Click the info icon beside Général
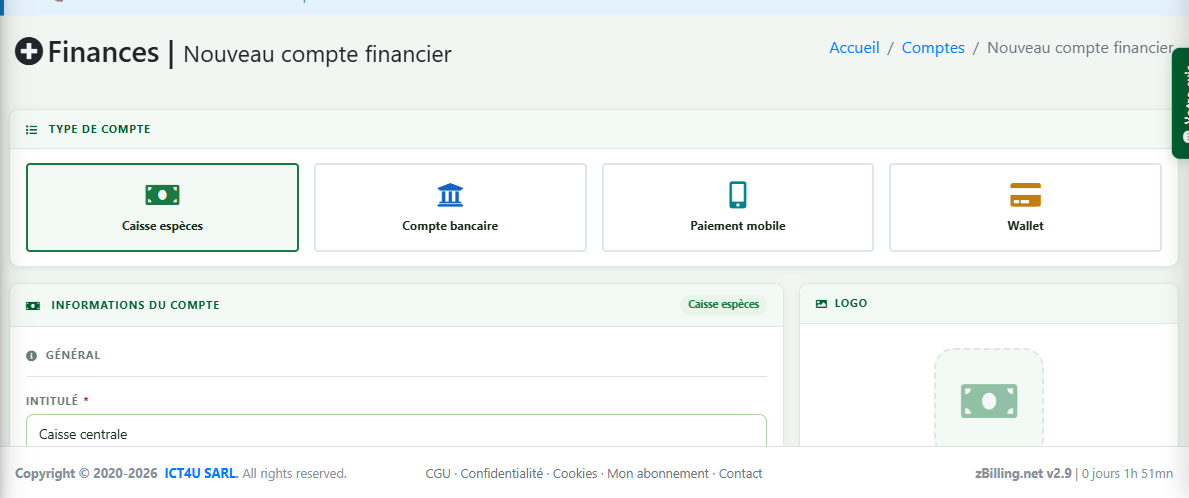Viewport: 1189px width, 498px height. coord(31,355)
